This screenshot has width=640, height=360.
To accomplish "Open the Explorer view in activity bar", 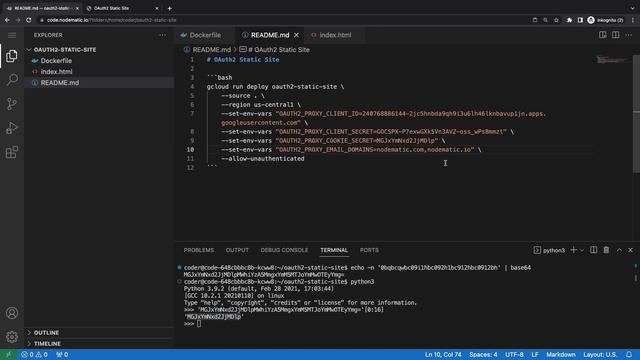I will [x=12, y=56].
